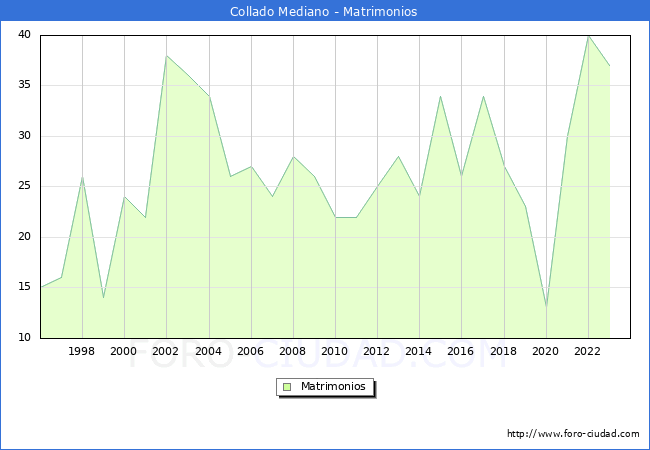The width and height of the screenshot is (650, 450).
Task: Click the 15 y-axis value
Action: pyautogui.click(x=24, y=287)
